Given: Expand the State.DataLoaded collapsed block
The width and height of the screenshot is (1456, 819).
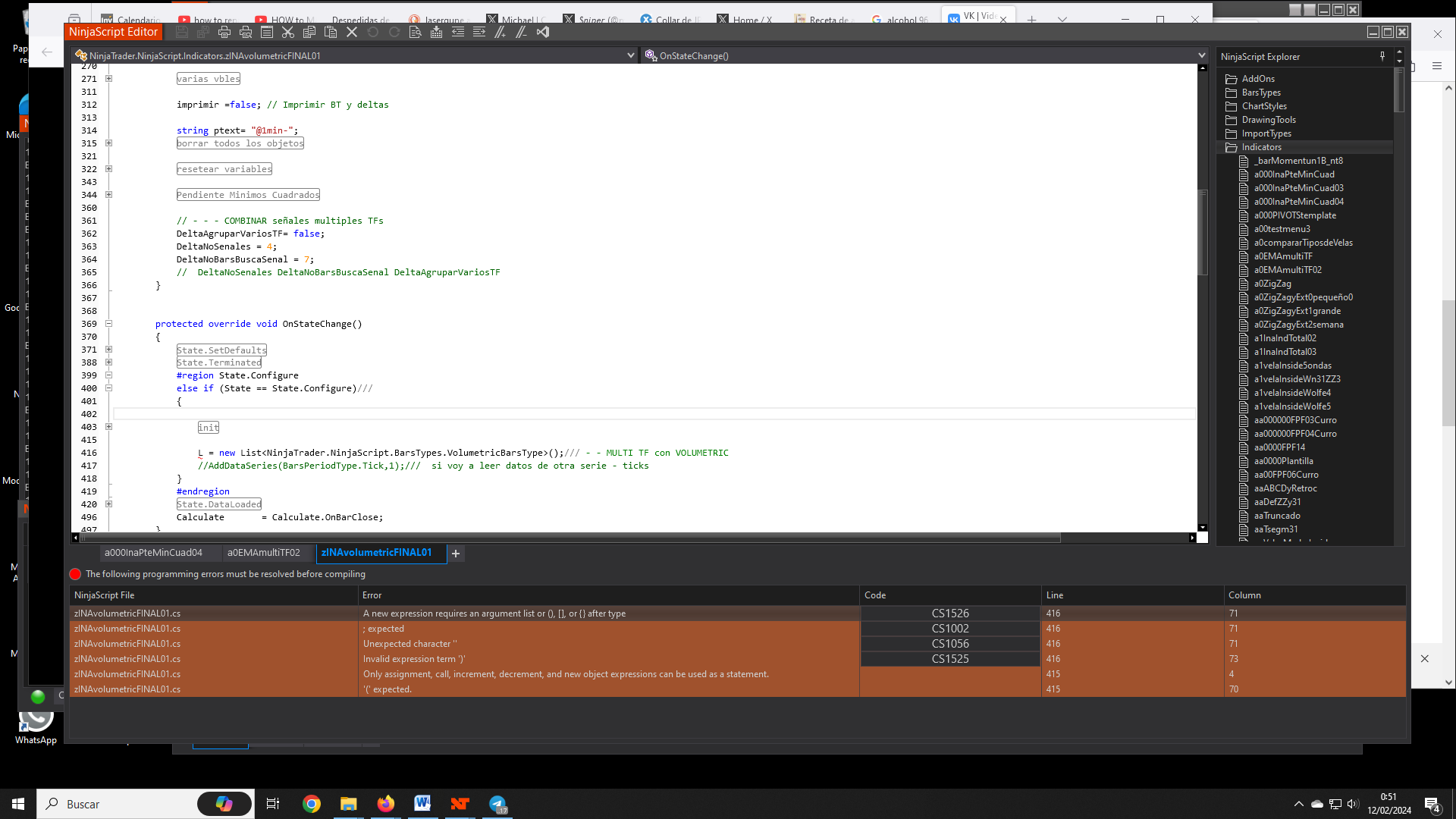Looking at the screenshot, I should [109, 504].
